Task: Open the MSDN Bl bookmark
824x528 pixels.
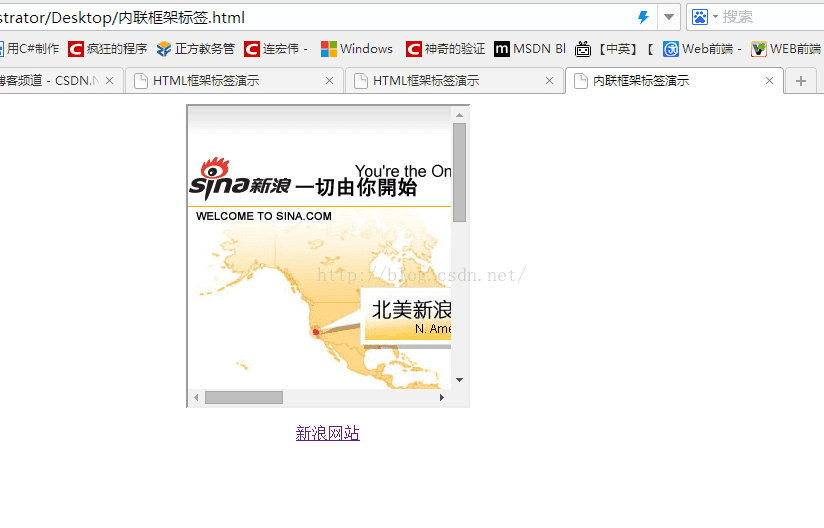Action: pos(530,49)
